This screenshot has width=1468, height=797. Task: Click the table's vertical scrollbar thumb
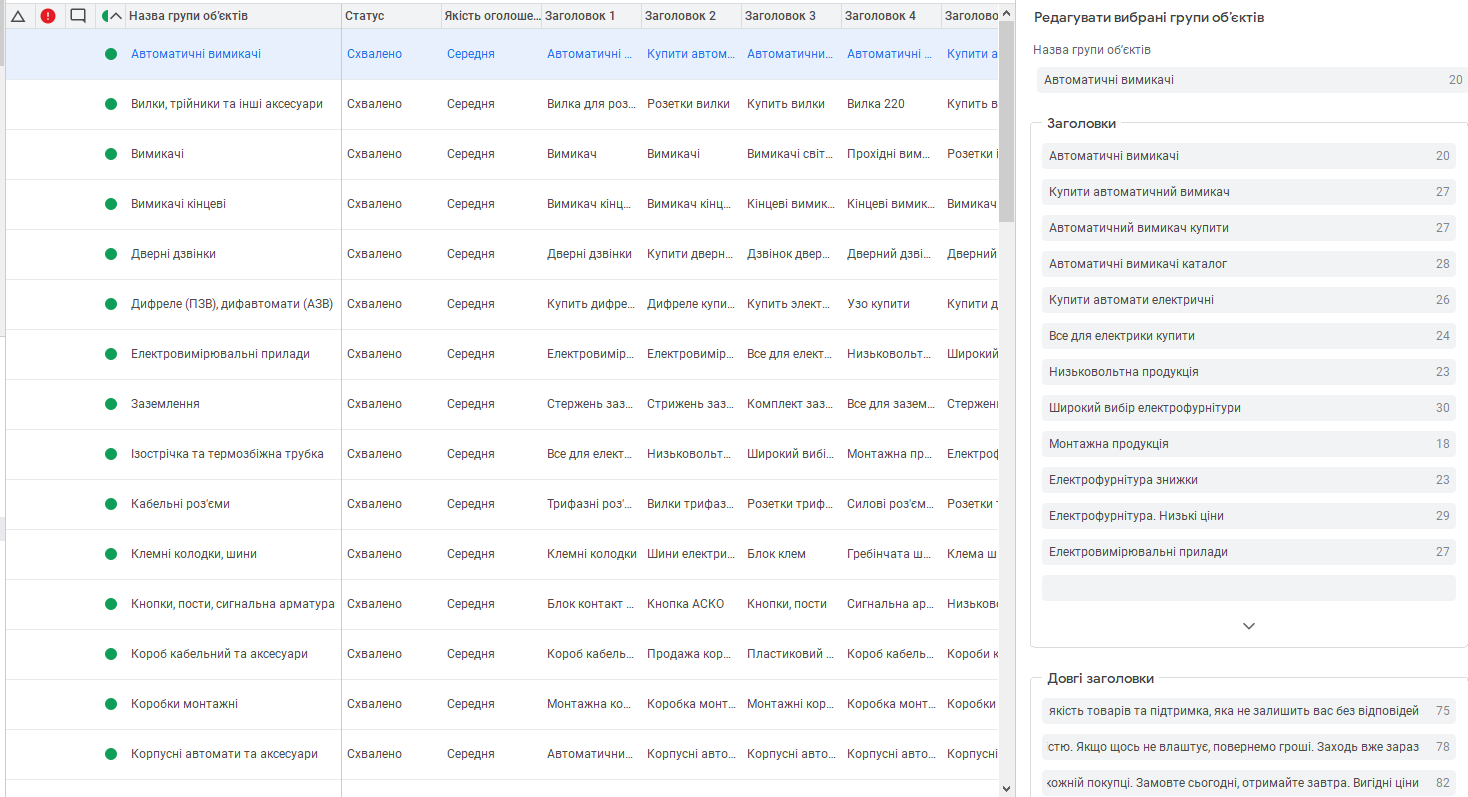tap(1007, 120)
